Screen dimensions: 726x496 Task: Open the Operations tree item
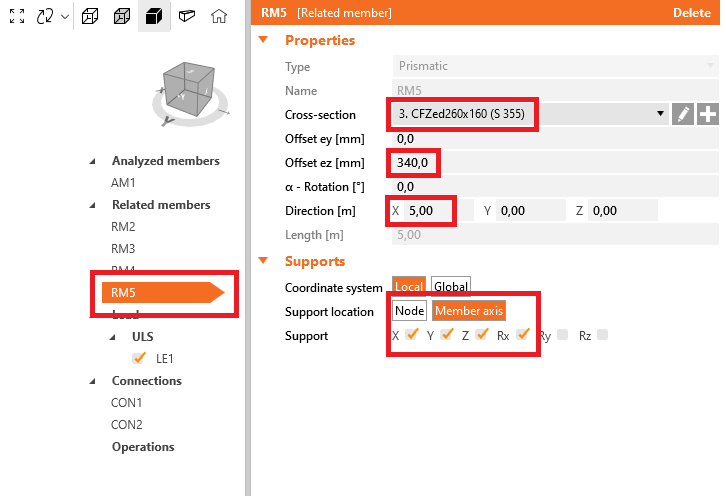pyautogui.click(x=143, y=447)
